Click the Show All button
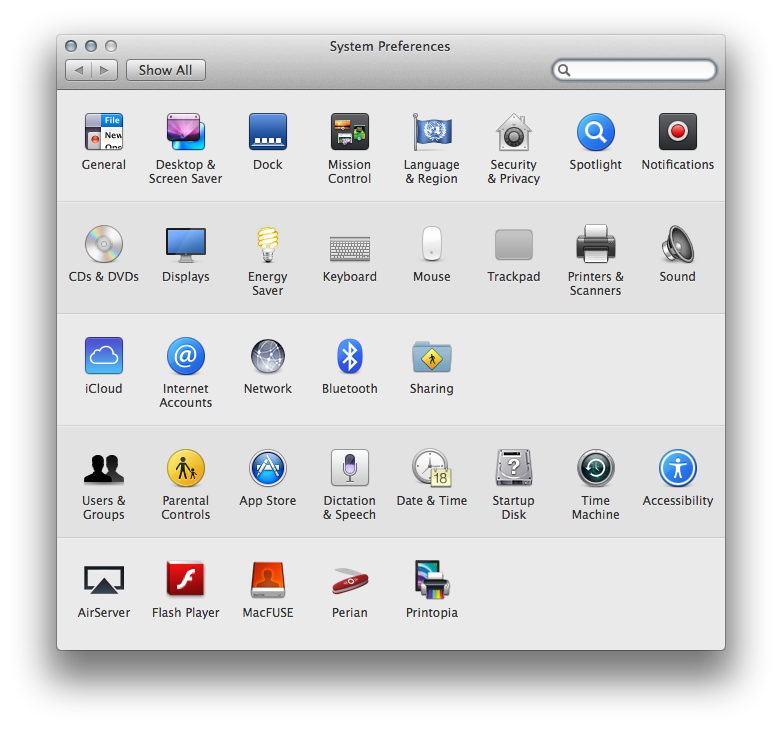 pyautogui.click(x=166, y=70)
